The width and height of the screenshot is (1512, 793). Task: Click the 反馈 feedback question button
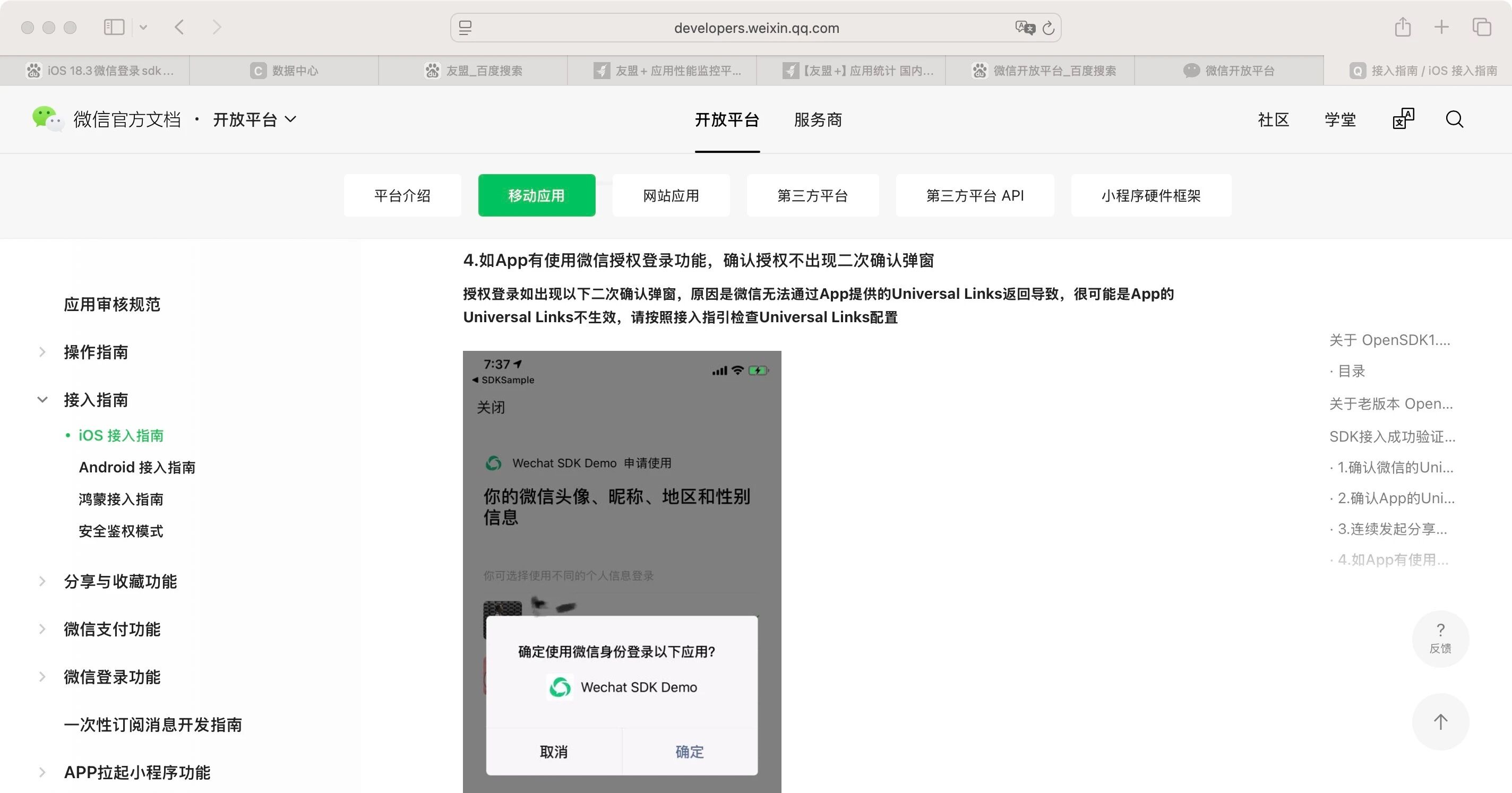pos(1440,638)
